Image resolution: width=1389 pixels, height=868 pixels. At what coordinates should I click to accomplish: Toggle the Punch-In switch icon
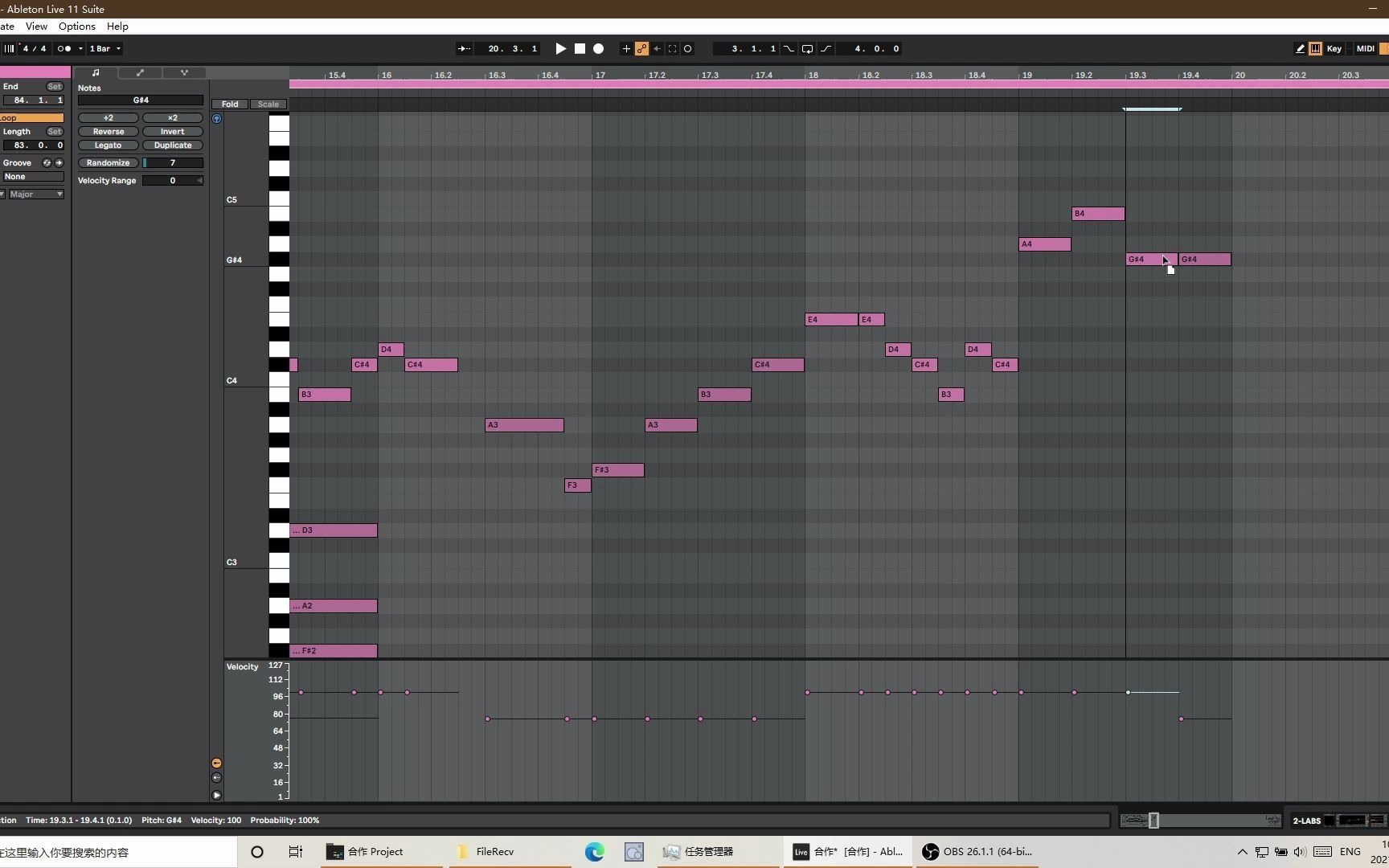point(789,49)
